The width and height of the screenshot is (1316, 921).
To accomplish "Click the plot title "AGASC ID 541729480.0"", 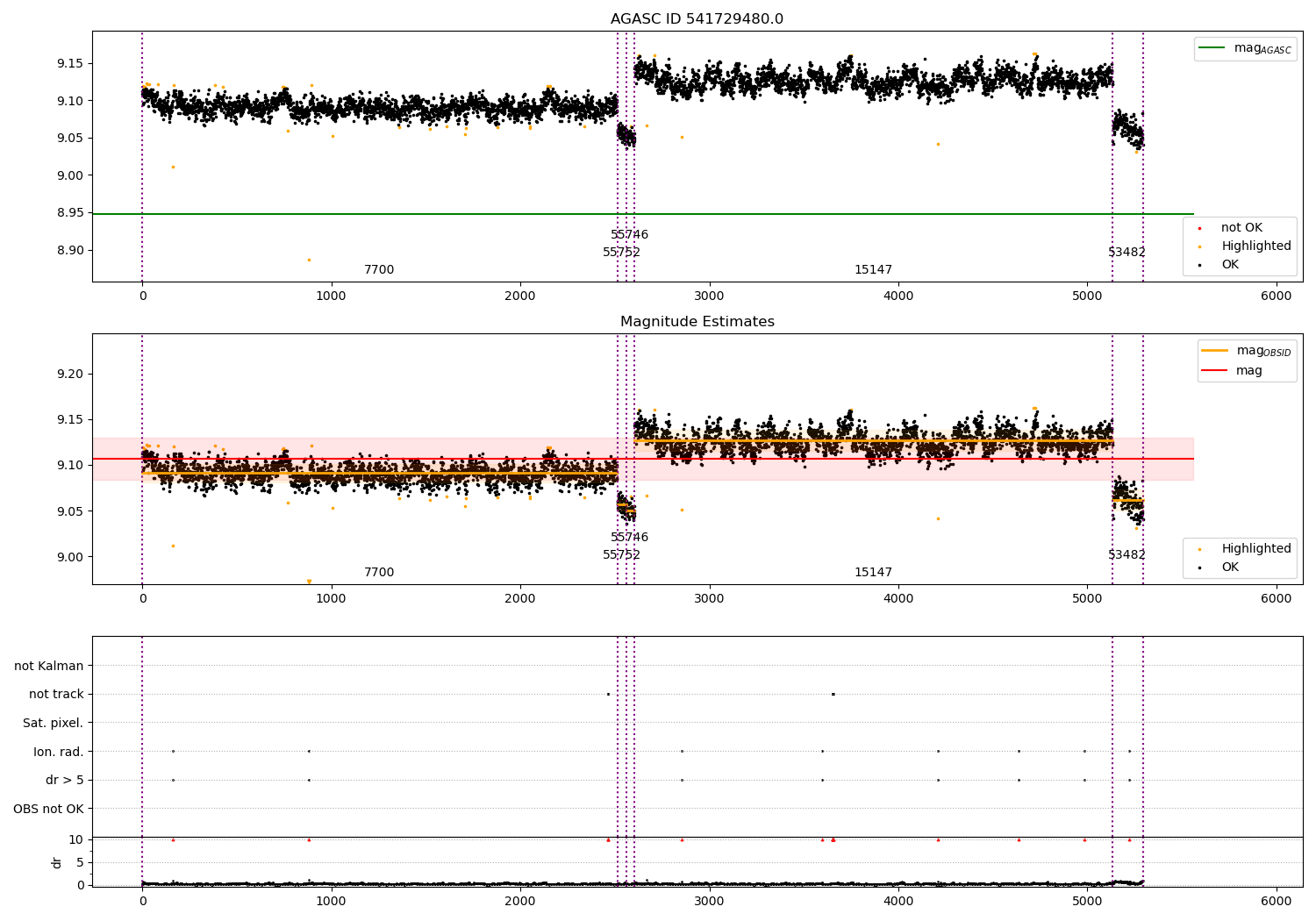I will tap(697, 19).
